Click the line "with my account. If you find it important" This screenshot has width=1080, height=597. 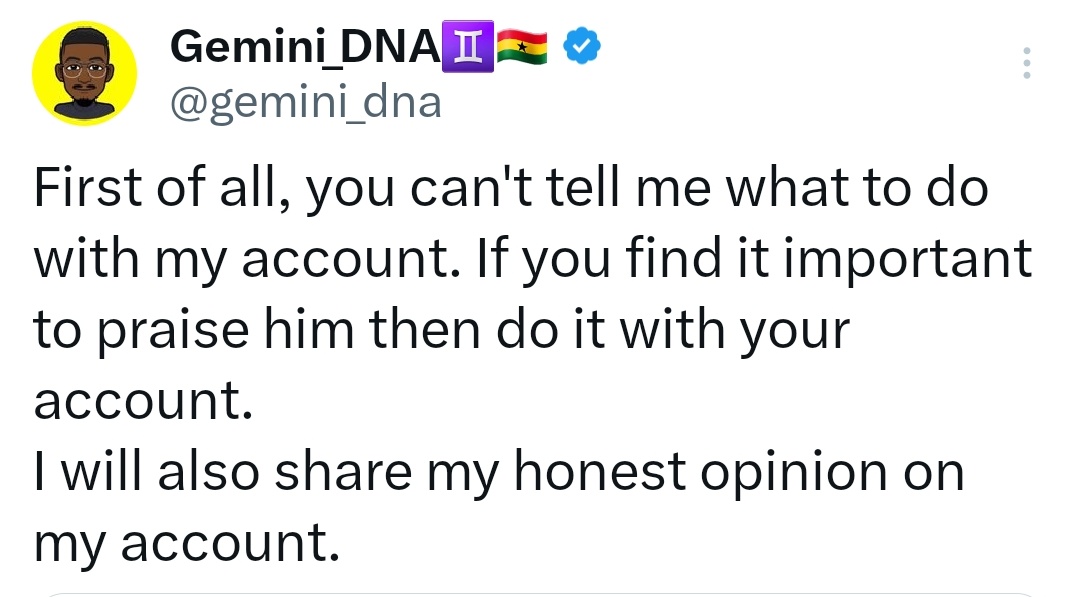532,260
